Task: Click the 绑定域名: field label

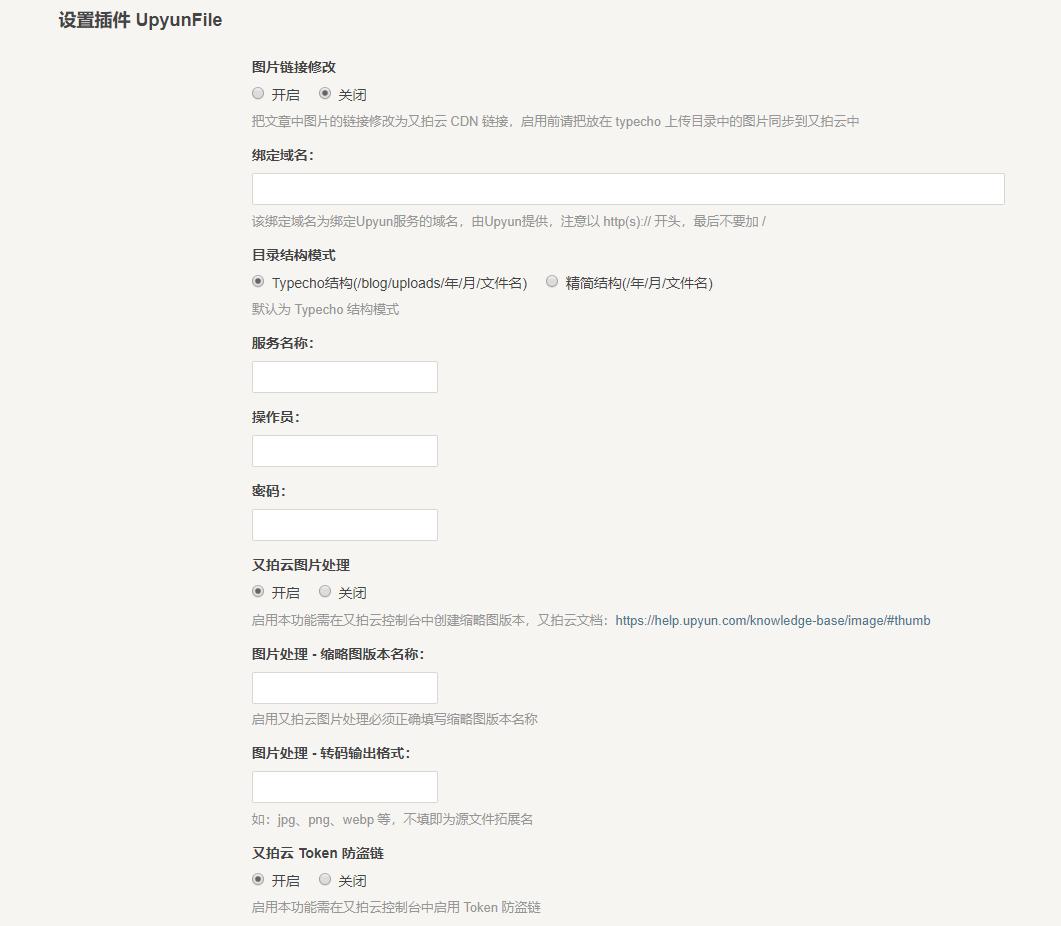Action: pos(282,156)
